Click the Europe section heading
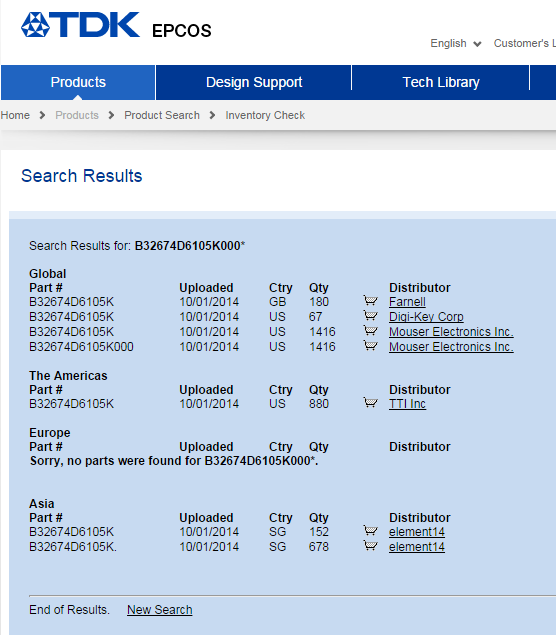 [x=50, y=433]
